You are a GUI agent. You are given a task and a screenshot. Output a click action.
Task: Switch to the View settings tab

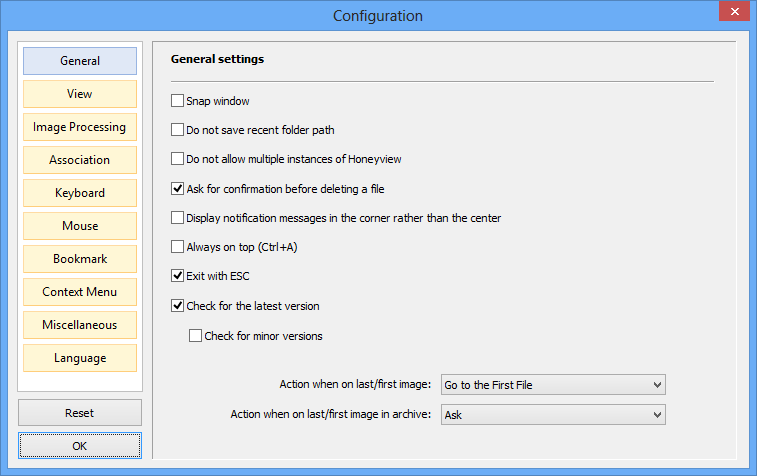80,94
